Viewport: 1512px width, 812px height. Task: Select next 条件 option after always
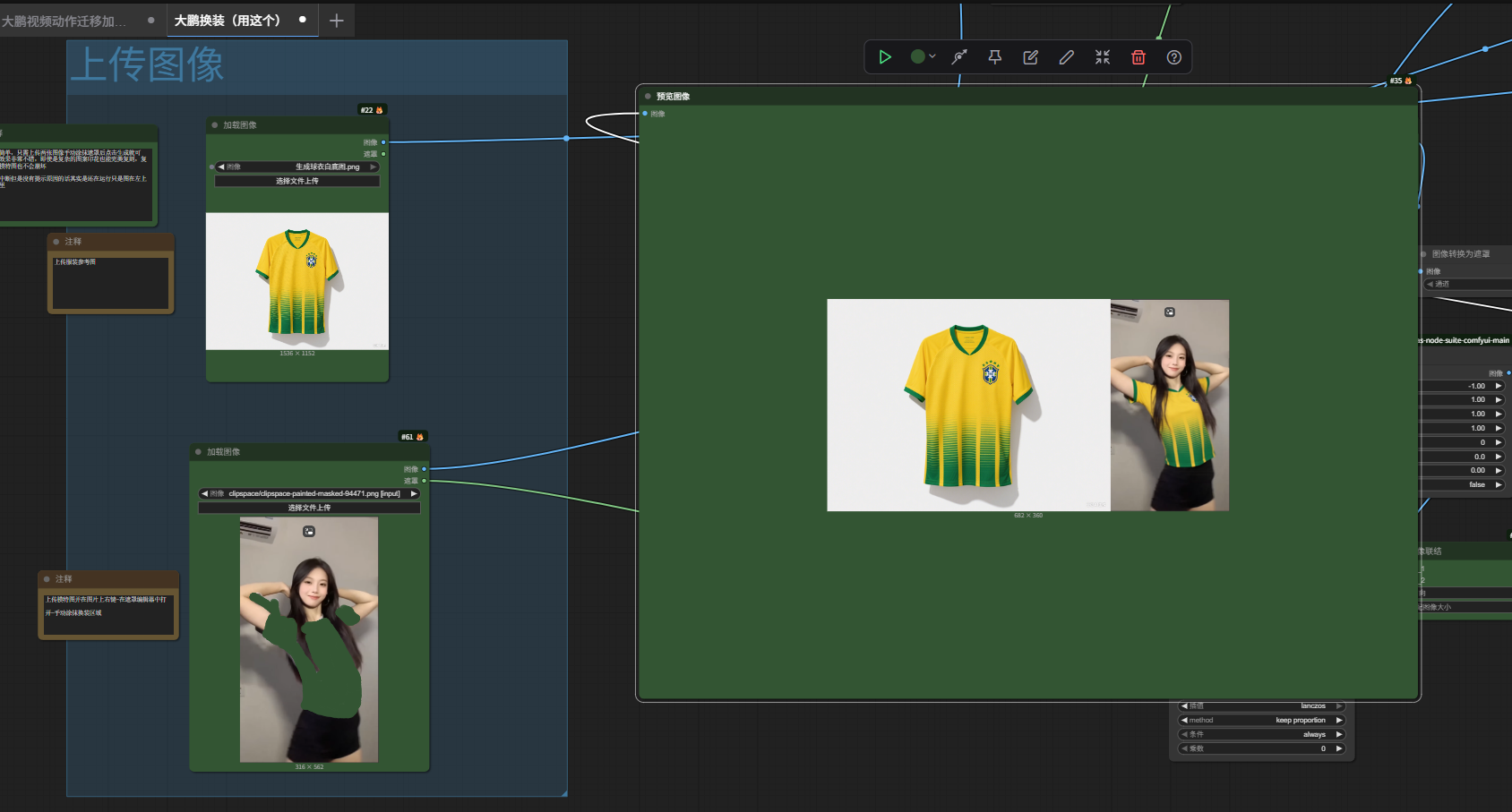point(1339,734)
